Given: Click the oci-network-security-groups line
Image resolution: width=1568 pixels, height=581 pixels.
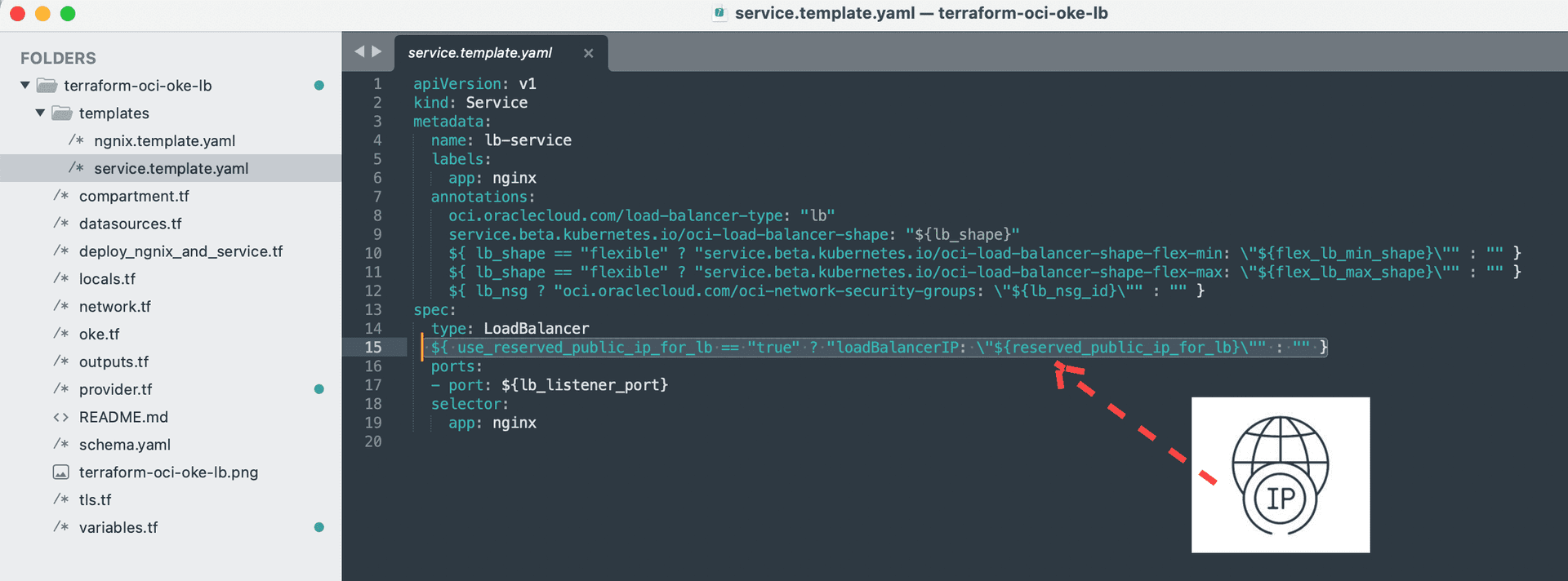Looking at the screenshot, I should click(826, 290).
